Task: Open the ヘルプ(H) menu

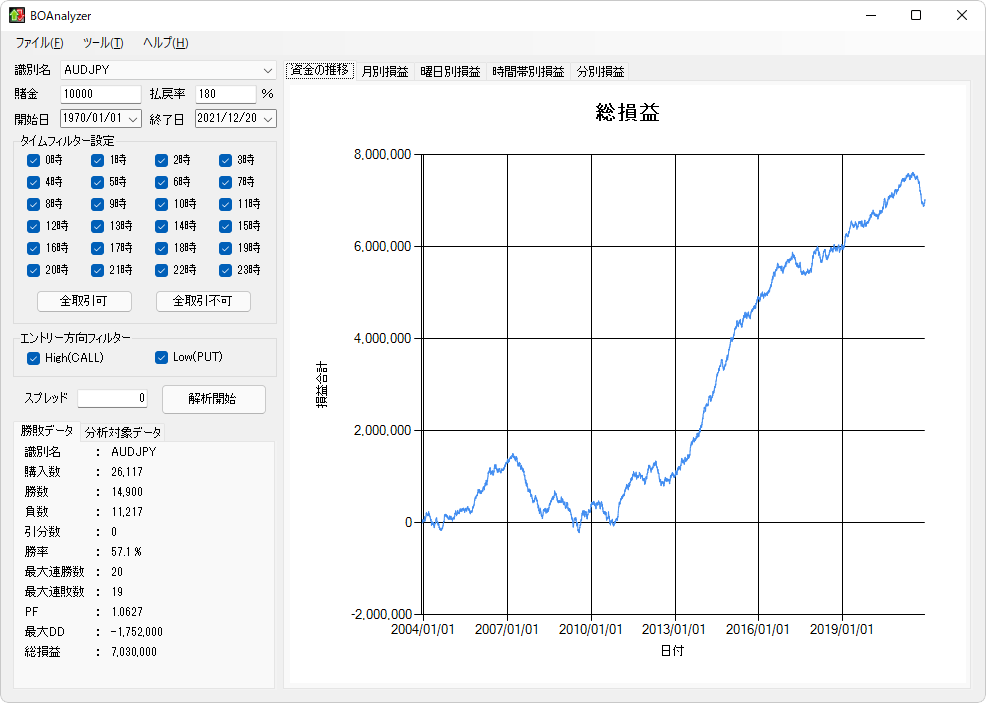Action: click(165, 43)
